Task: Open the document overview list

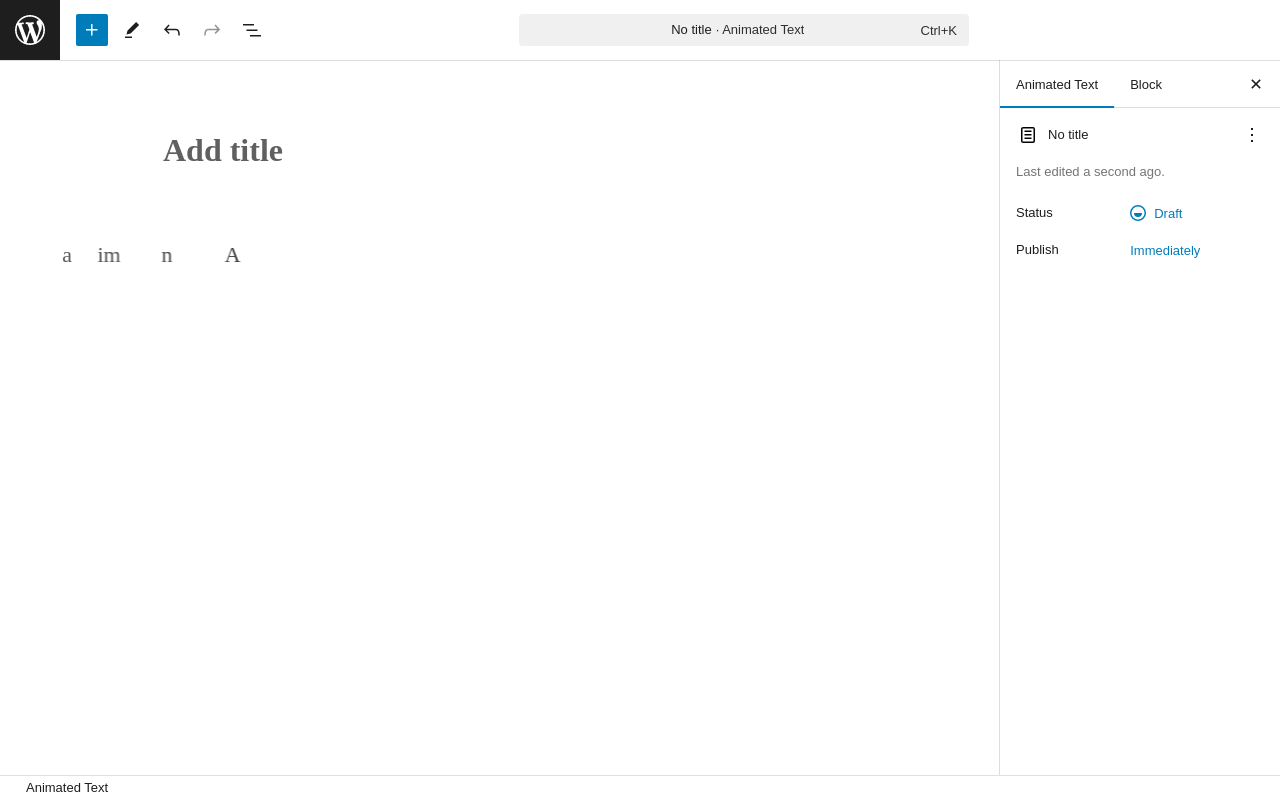Action: pyautogui.click(x=252, y=30)
